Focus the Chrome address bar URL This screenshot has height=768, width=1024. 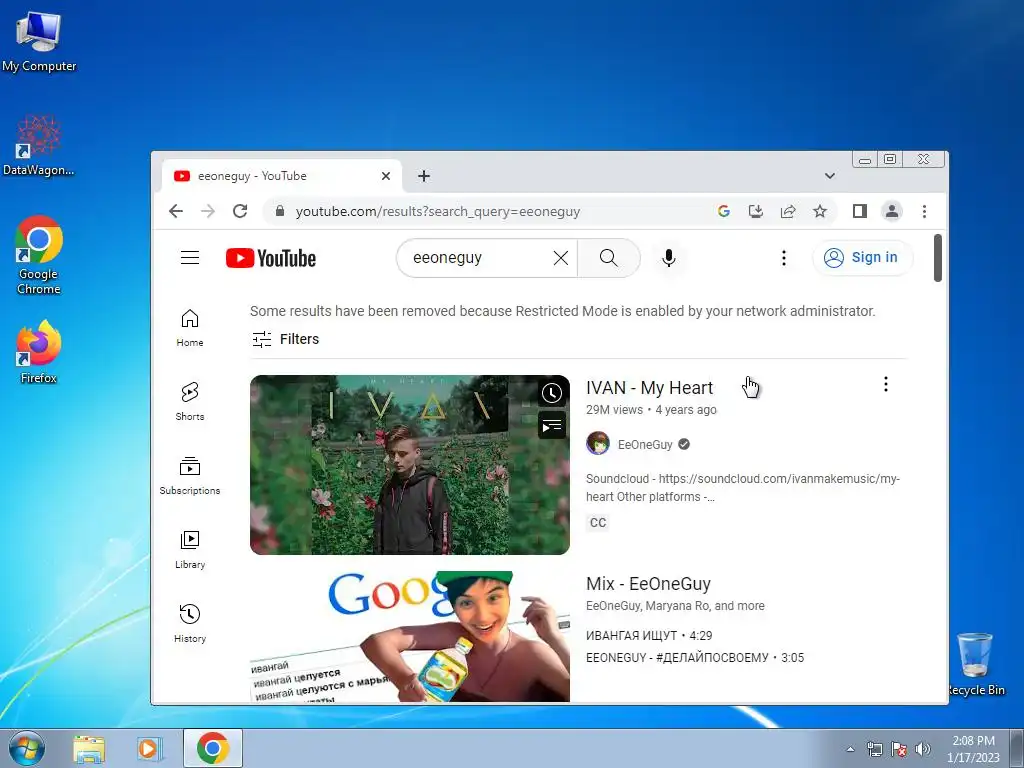coord(438,212)
